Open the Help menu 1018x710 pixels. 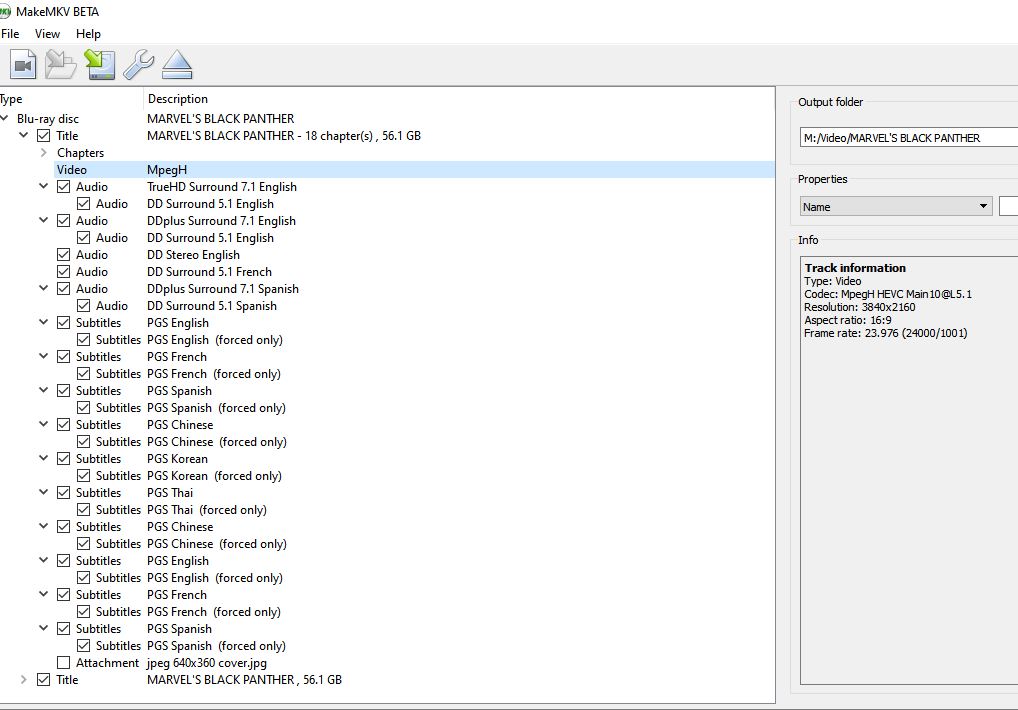point(88,34)
